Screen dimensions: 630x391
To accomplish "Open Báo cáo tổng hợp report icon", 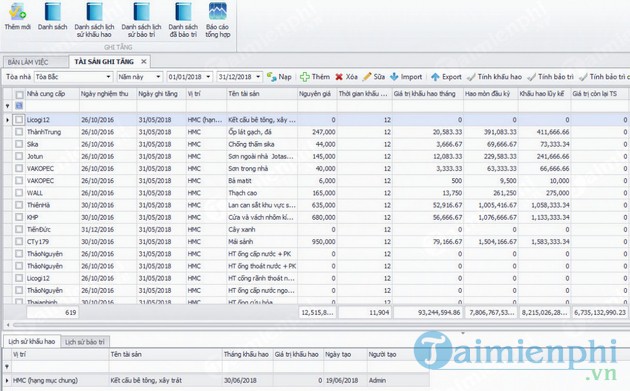I will point(218,20).
